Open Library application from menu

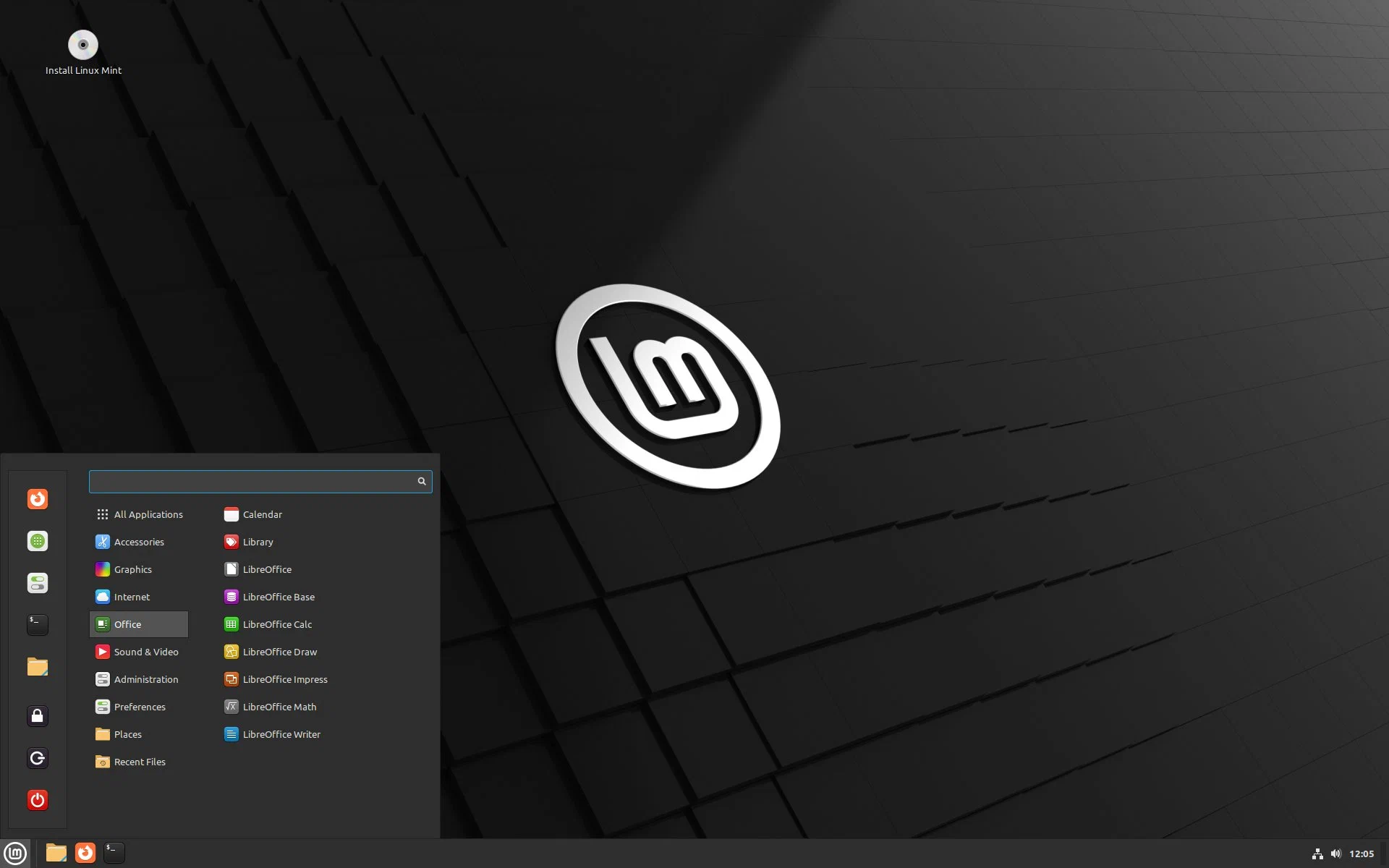(258, 541)
